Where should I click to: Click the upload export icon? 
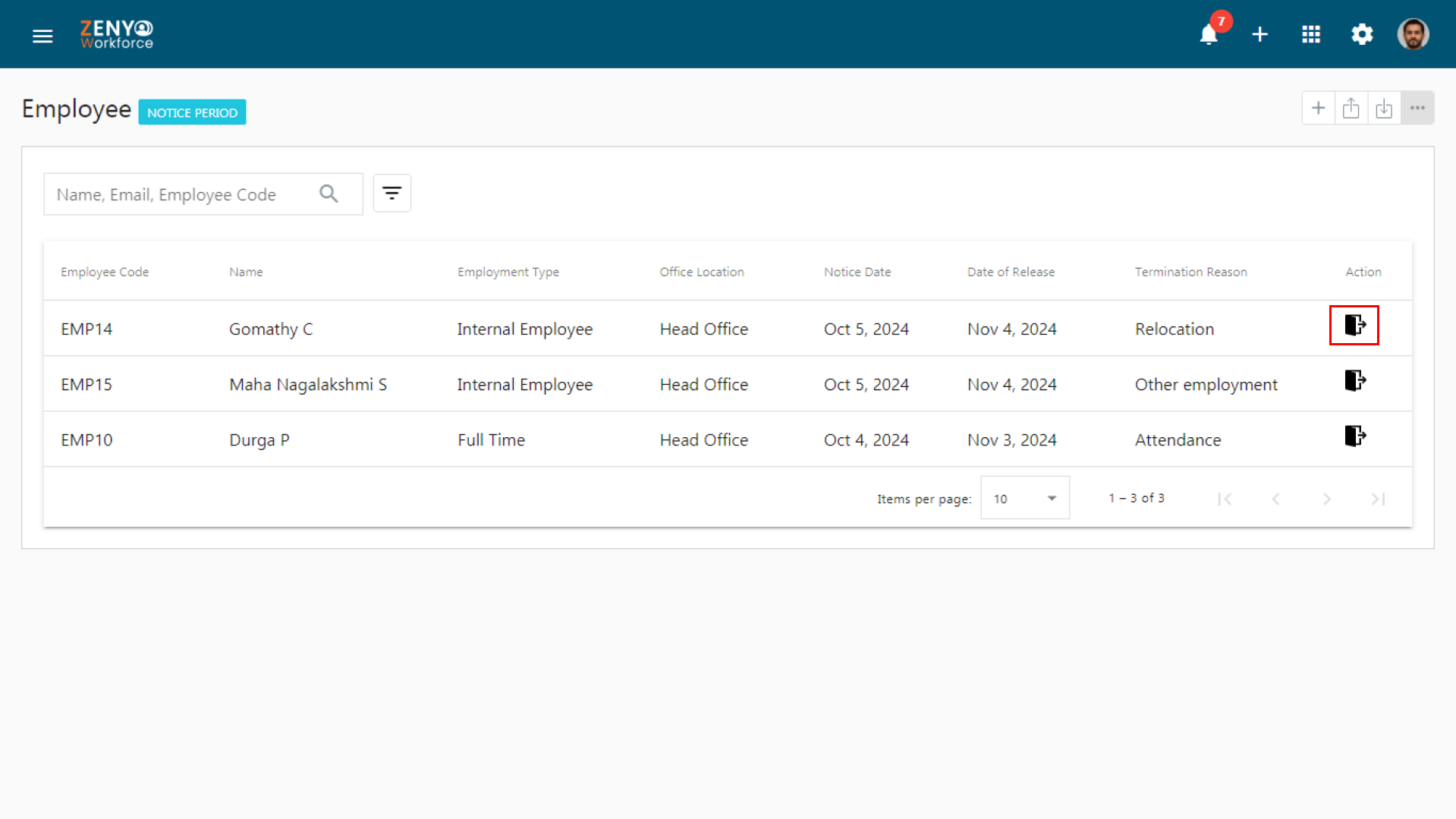coord(1351,109)
